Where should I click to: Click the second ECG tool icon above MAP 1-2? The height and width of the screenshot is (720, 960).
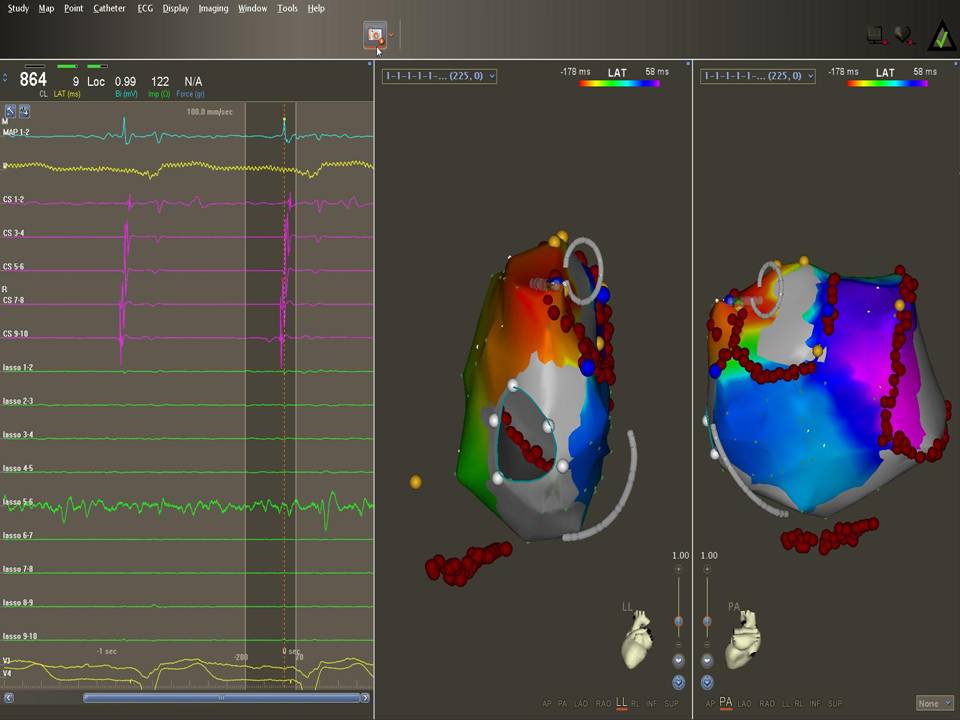[23, 110]
